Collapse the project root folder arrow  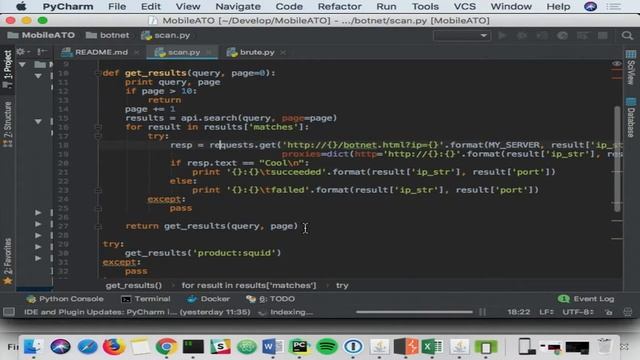click(x=22, y=64)
